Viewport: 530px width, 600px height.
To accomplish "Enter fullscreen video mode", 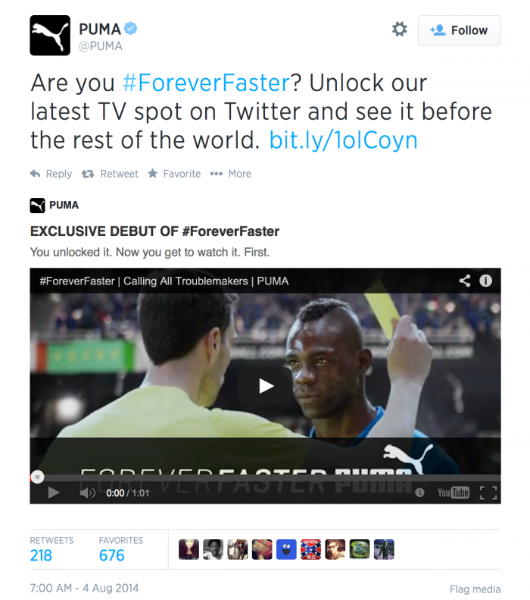I will pos(488,493).
